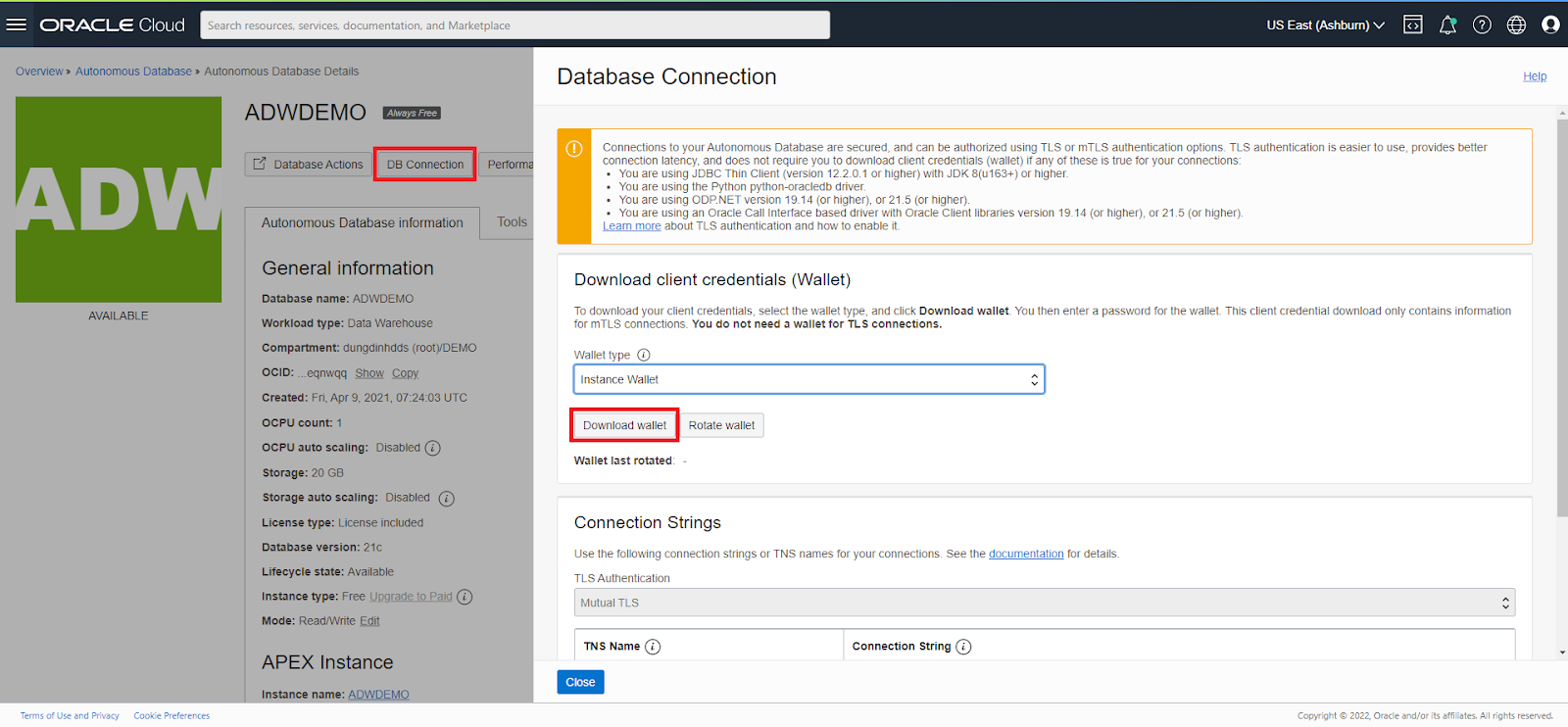
Task: Click the Workload type: Data Warehouse text
Action: 347,323
